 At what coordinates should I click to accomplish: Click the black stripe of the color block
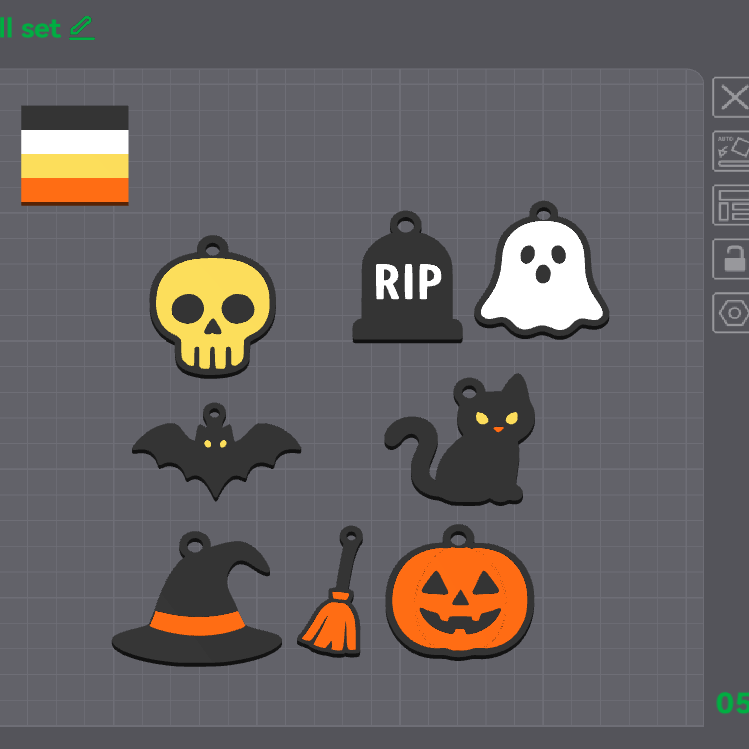75,117
